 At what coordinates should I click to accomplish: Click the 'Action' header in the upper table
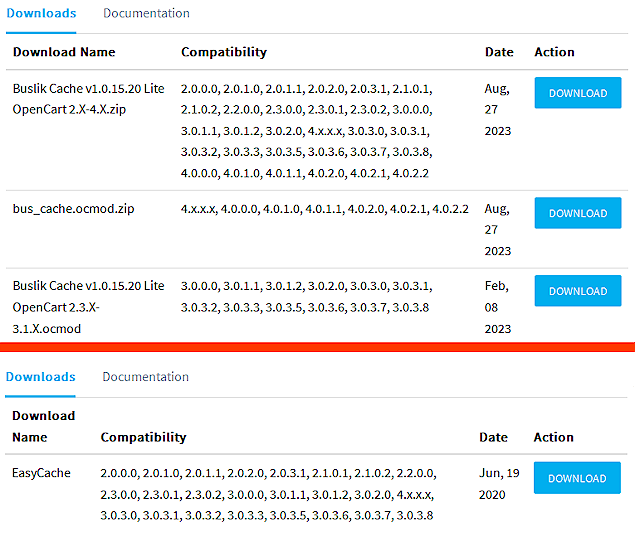pos(554,52)
